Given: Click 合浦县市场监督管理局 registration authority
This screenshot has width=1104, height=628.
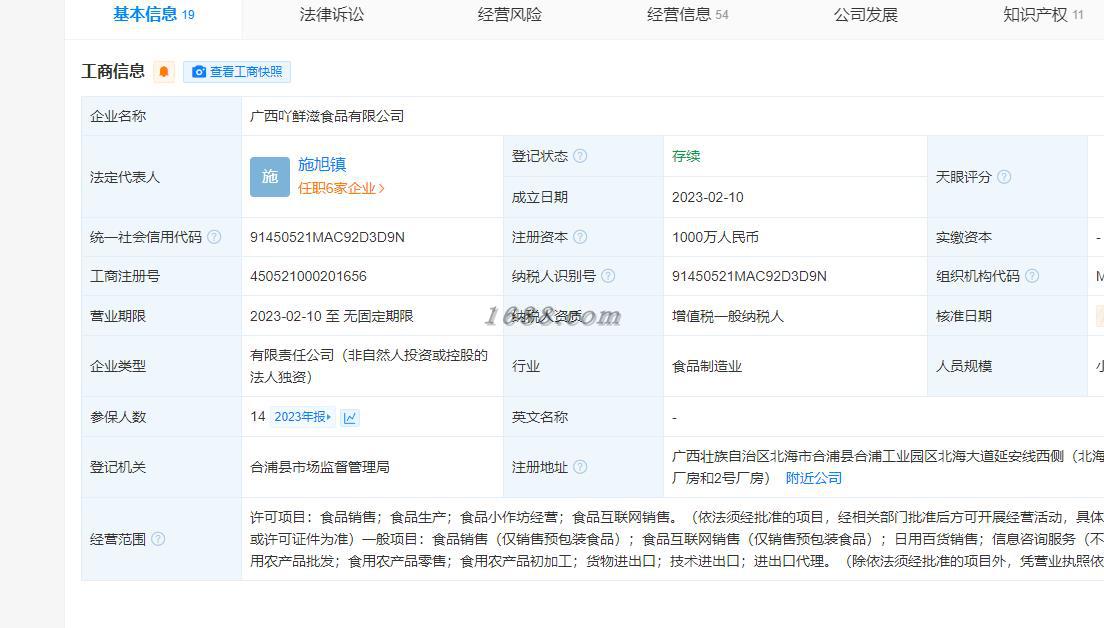Looking at the screenshot, I should pyautogui.click(x=320, y=467).
